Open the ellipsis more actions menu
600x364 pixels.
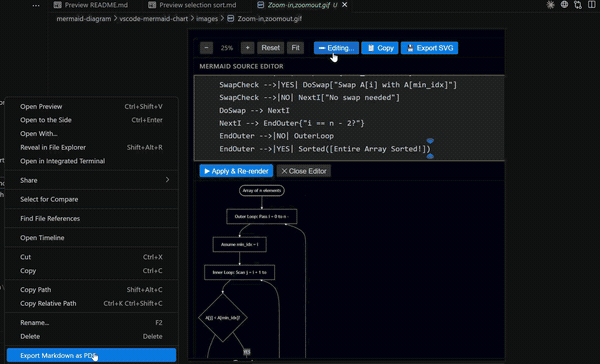point(36,5)
